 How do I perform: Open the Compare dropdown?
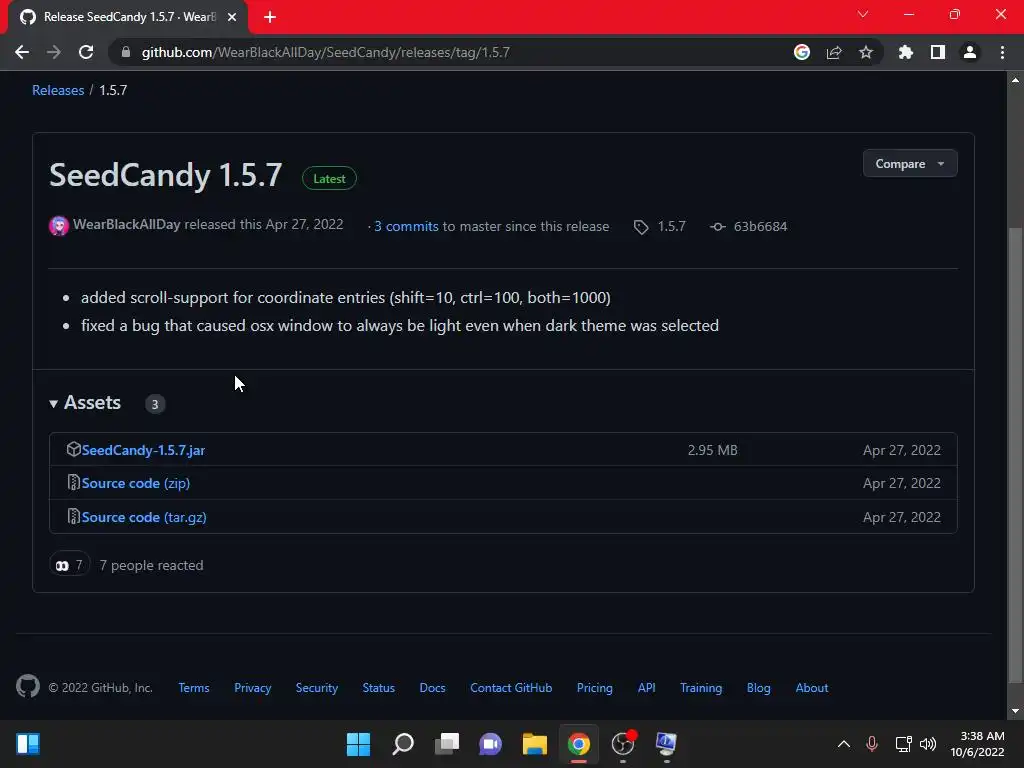(910, 163)
